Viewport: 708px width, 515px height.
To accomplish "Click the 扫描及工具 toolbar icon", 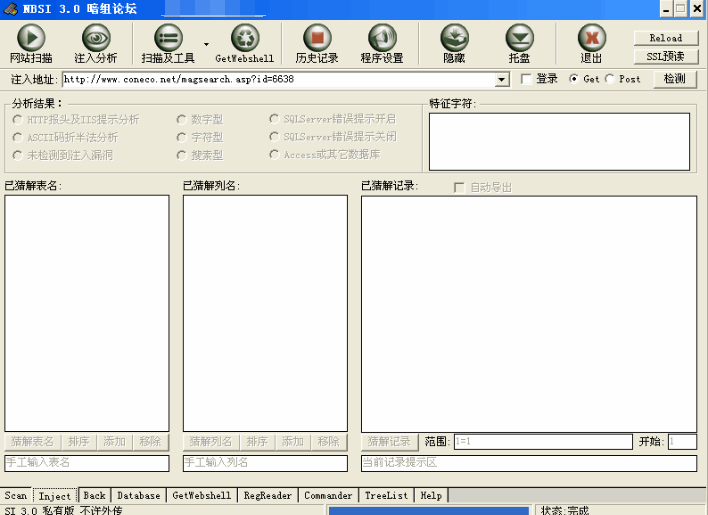I will pyautogui.click(x=168, y=44).
